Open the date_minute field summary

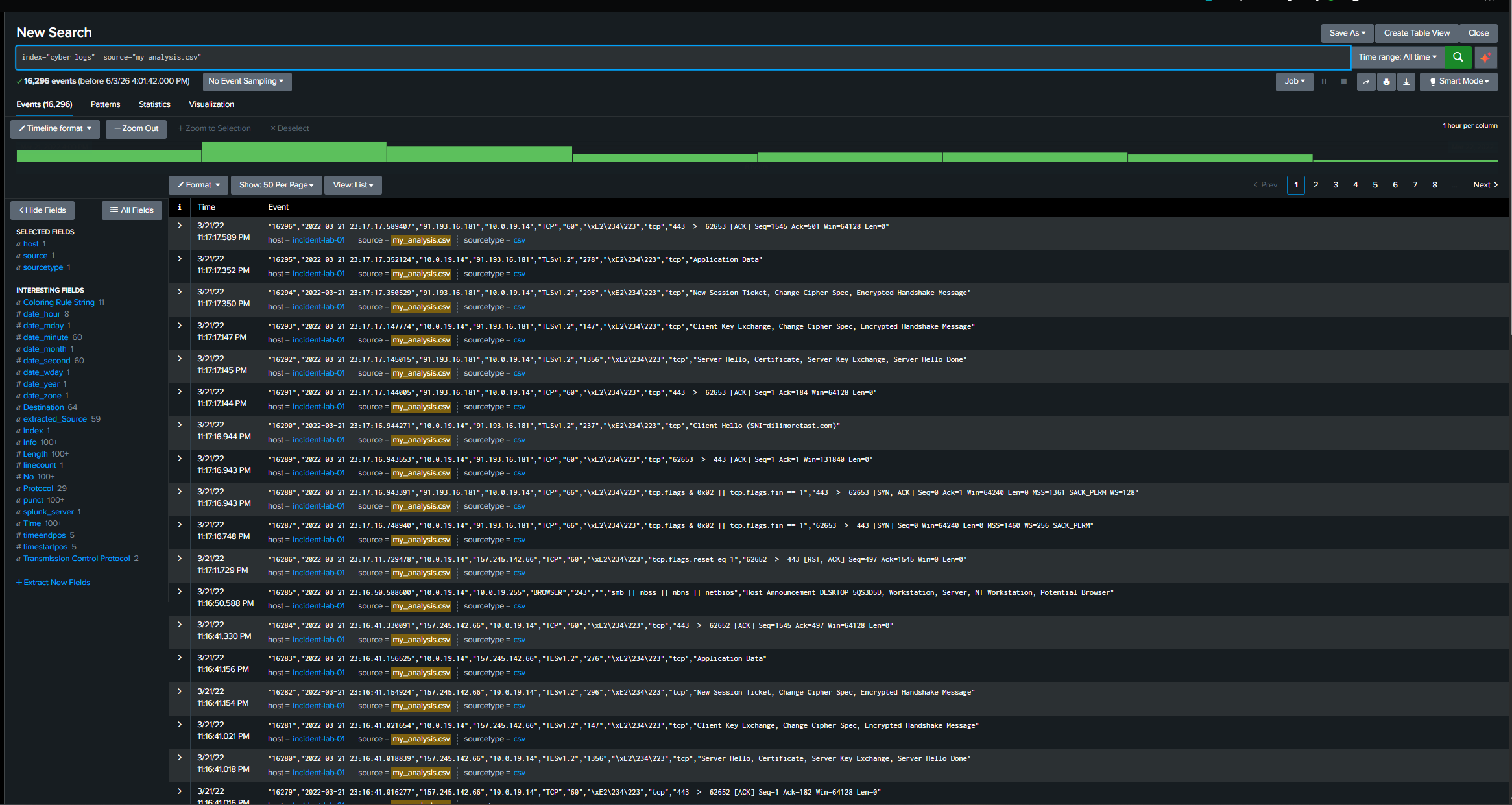click(x=45, y=337)
